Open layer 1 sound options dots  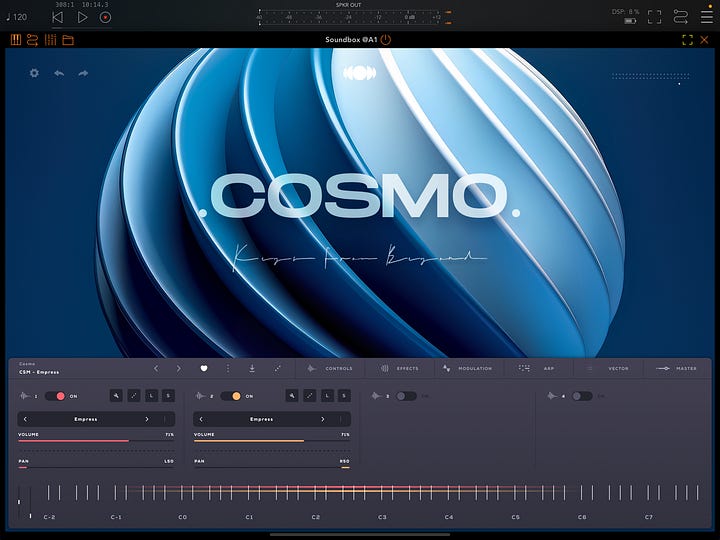click(164, 419)
